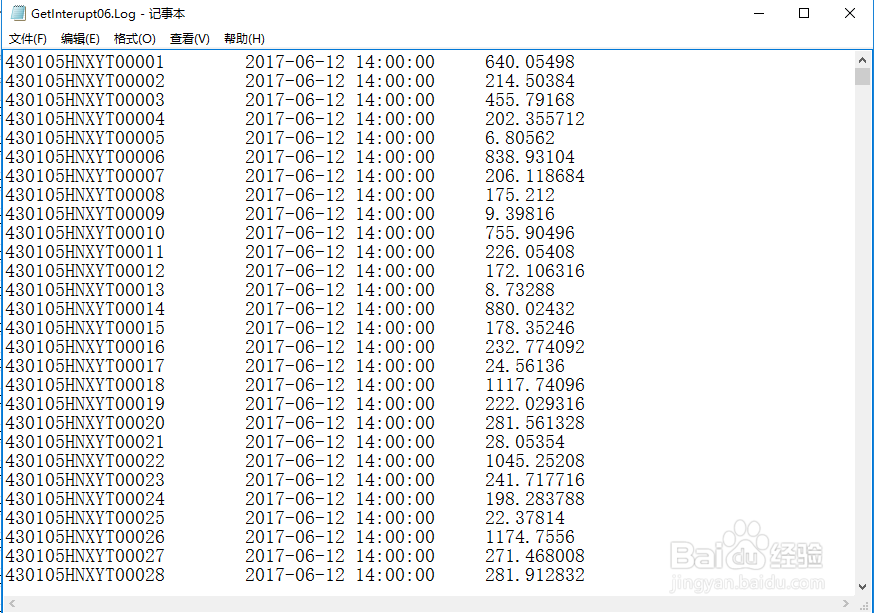Open the 查看(V) menu
874x613 pixels.
coord(190,38)
